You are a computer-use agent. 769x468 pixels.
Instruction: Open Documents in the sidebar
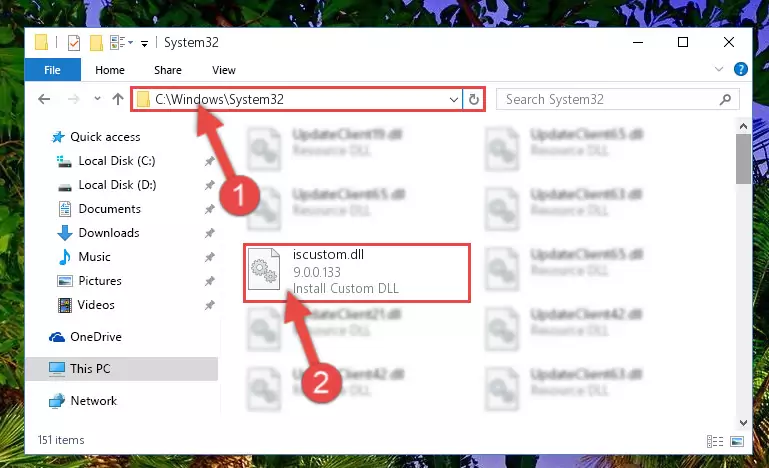click(110, 209)
